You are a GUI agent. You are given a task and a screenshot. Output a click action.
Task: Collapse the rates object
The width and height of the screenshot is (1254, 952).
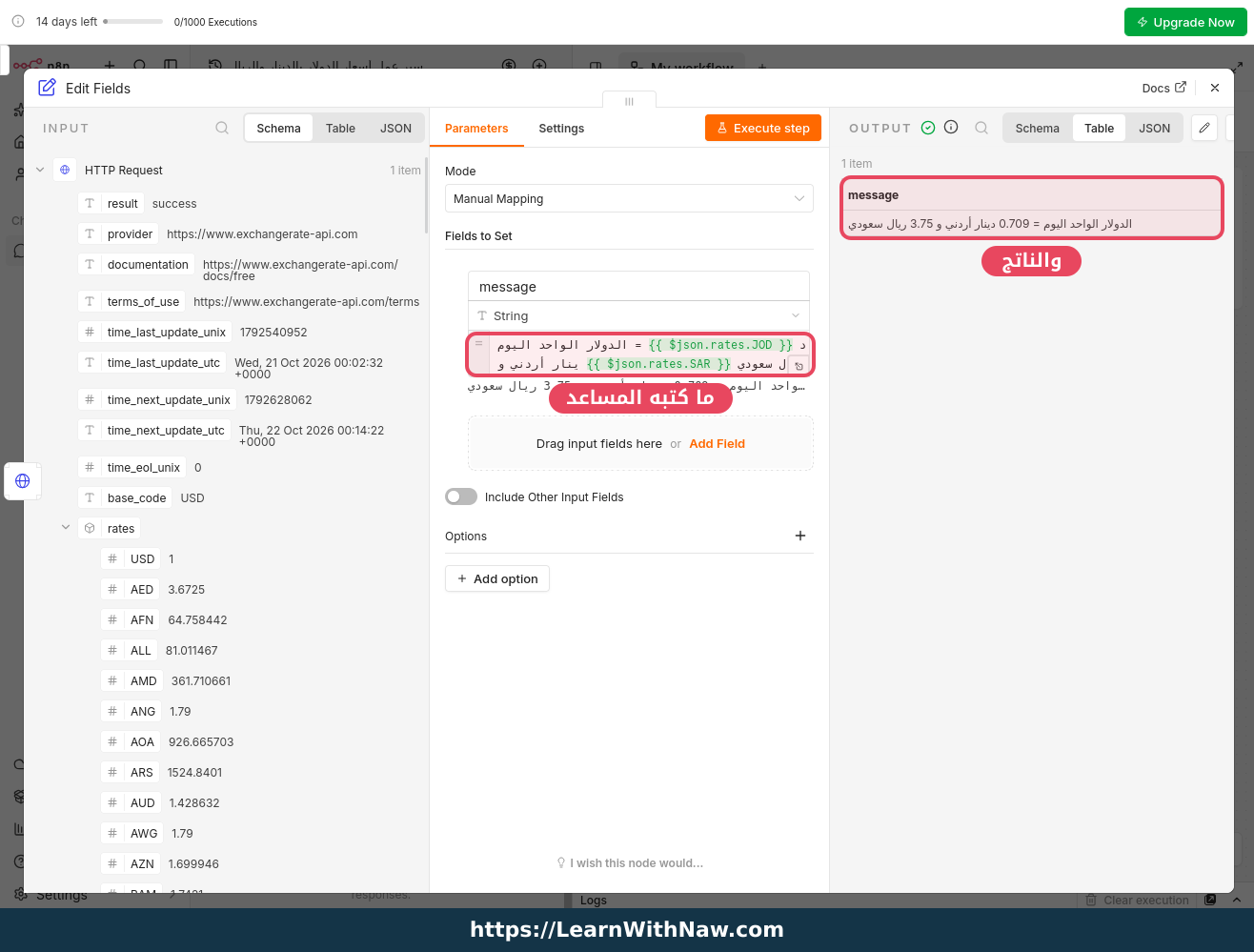tap(66, 527)
